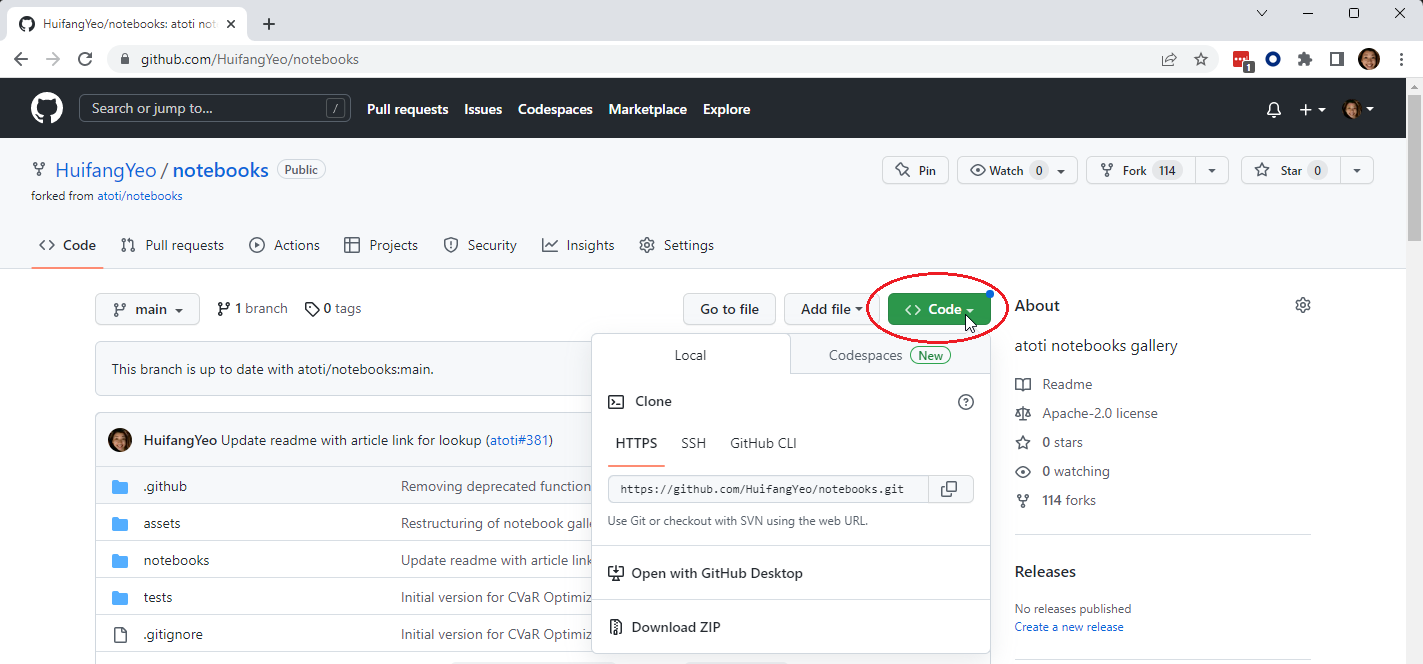Open Chrome menu three dots
Screen dimensions: 1423x664
1400,59
